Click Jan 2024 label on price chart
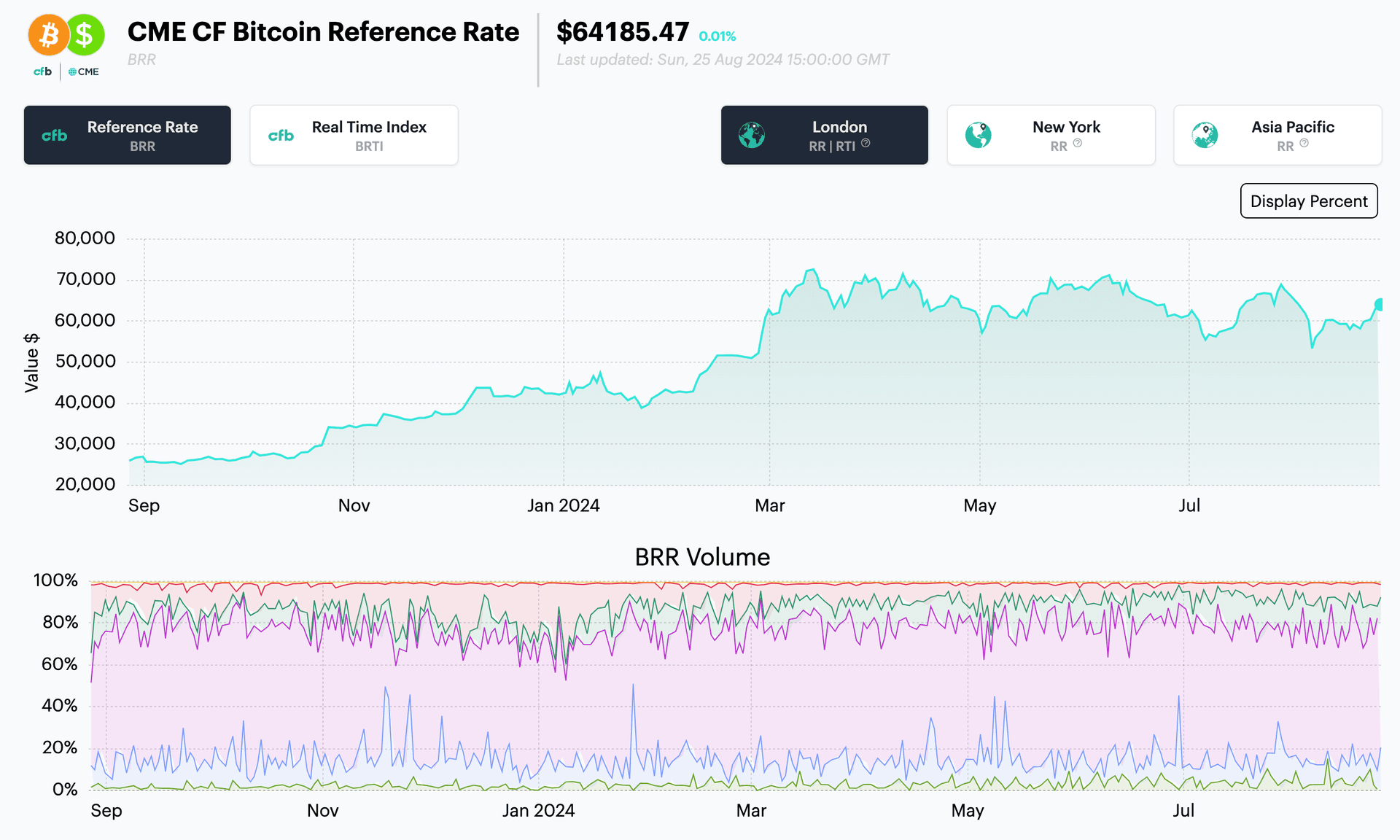Viewport: 1400px width, 840px height. (x=564, y=506)
